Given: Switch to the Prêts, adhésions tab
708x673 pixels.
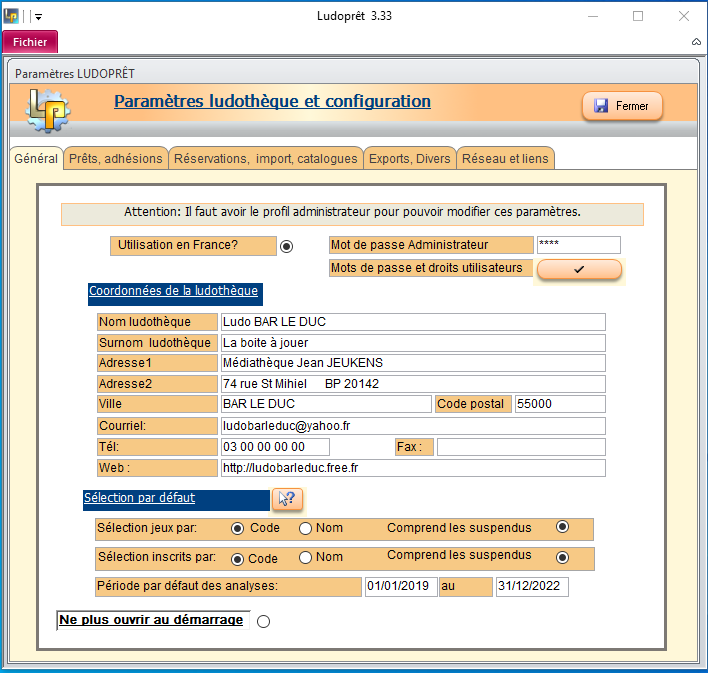Looking at the screenshot, I should point(115,159).
